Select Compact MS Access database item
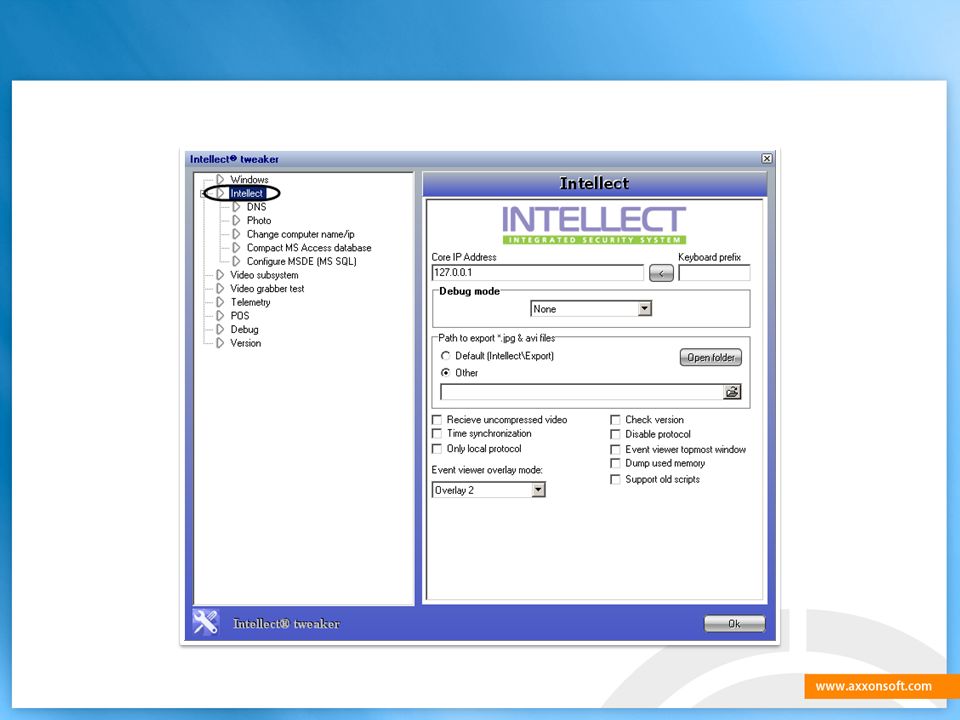Screen dimensions: 960x720 (x=309, y=248)
